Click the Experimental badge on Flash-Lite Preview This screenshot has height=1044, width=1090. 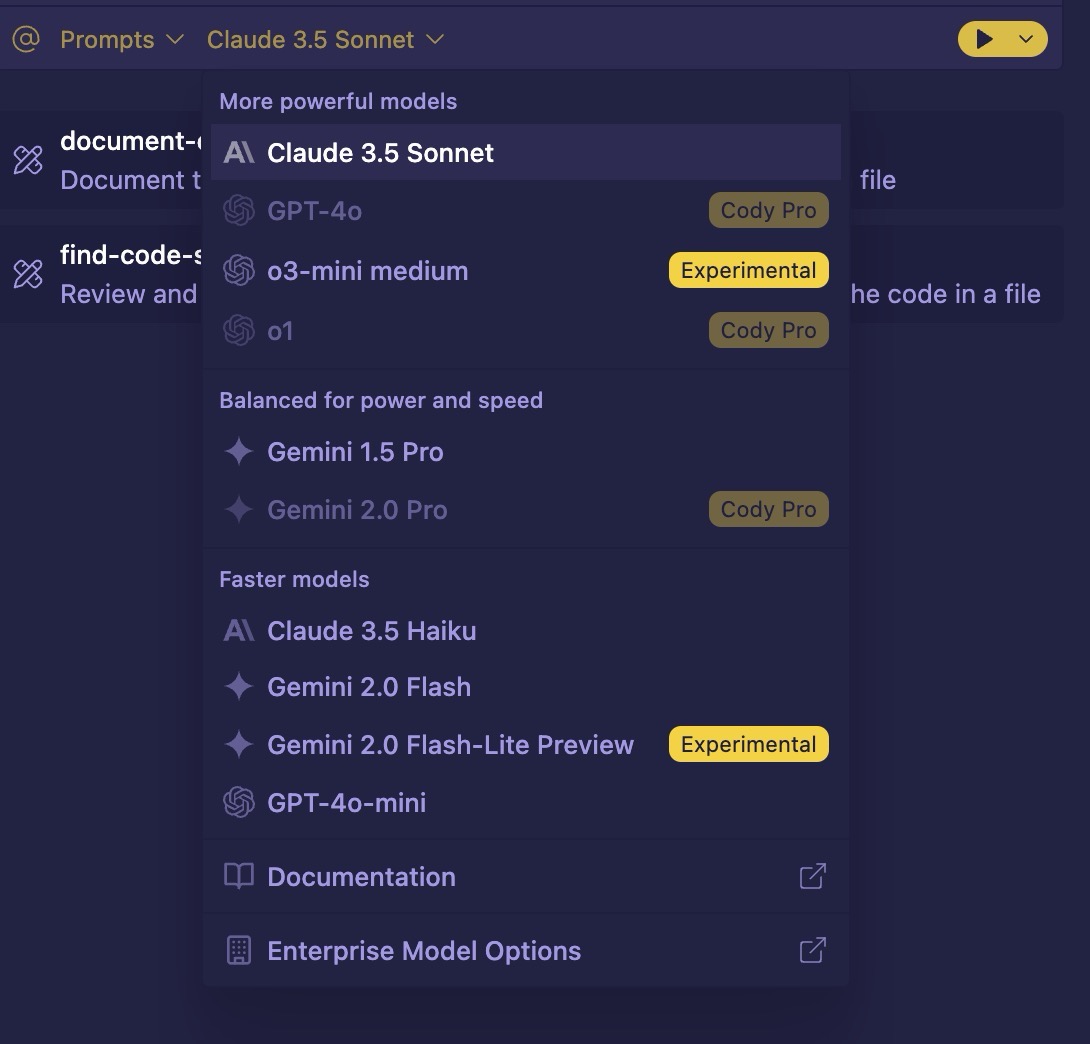(x=749, y=744)
